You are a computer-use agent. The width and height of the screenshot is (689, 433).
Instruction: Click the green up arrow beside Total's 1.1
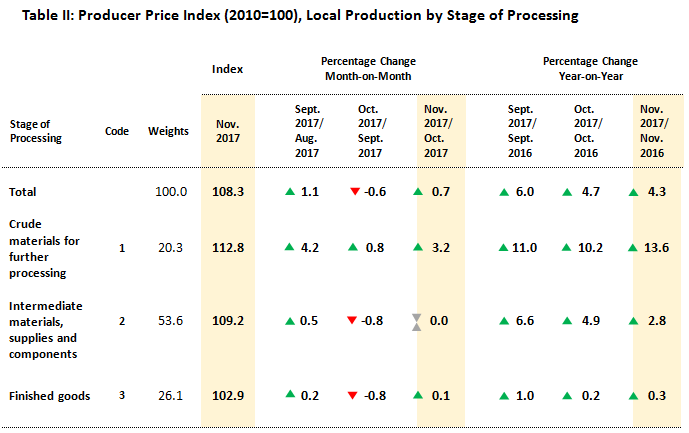point(290,191)
